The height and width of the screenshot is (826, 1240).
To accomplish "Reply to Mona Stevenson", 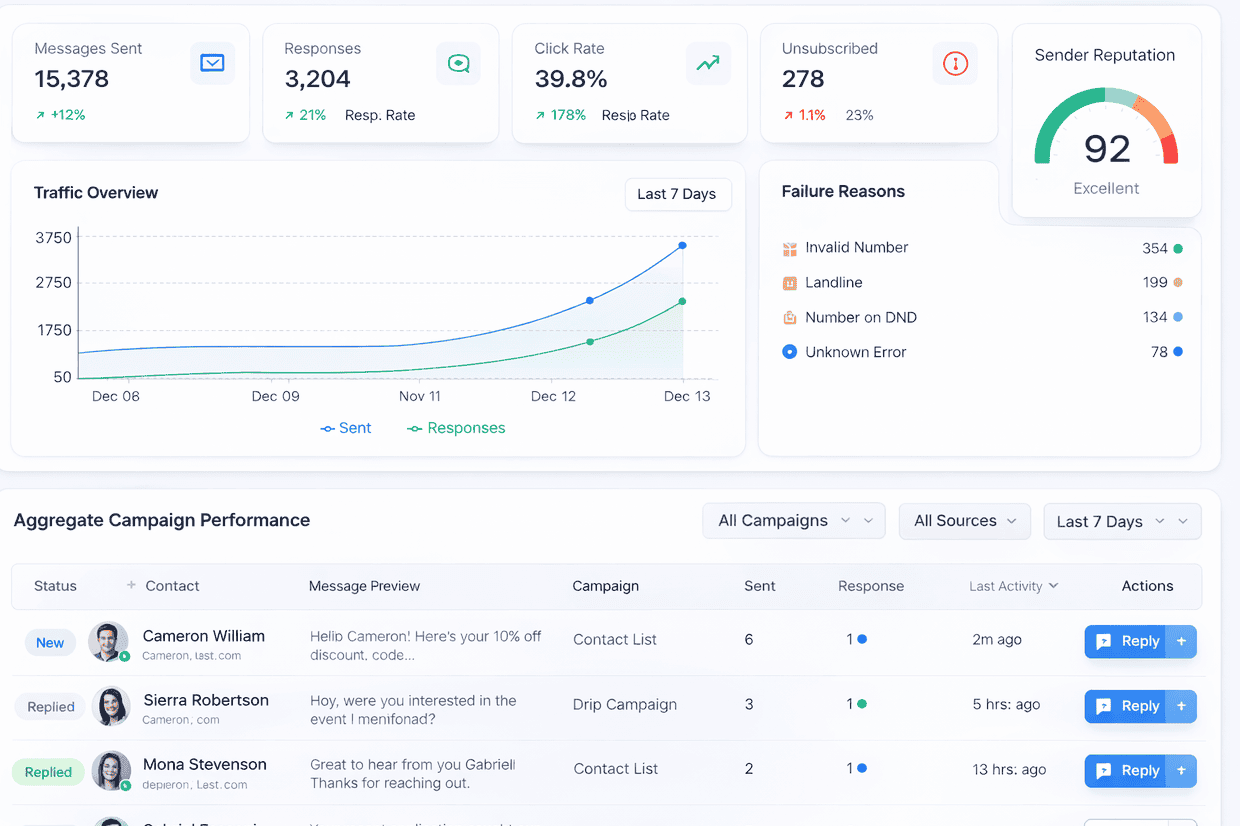I will [x=1126, y=771].
